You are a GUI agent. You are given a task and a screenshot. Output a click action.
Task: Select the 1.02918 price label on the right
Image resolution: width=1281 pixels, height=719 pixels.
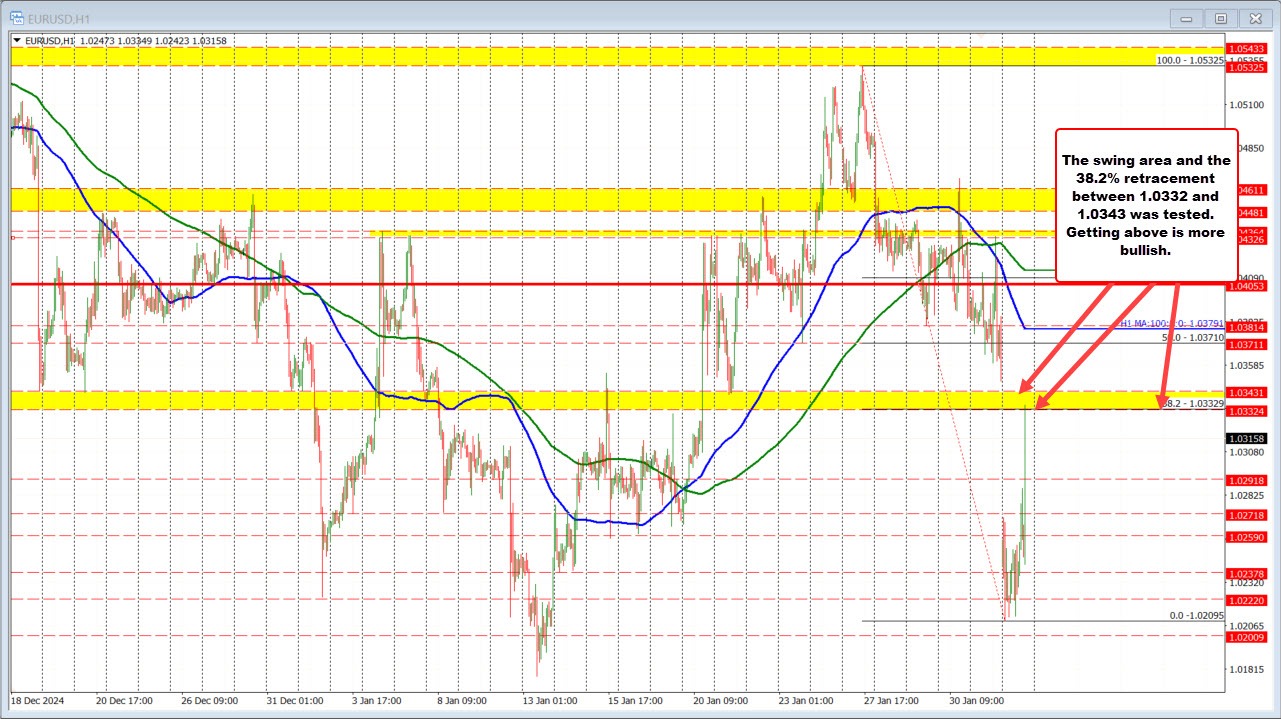point(1248,481)
